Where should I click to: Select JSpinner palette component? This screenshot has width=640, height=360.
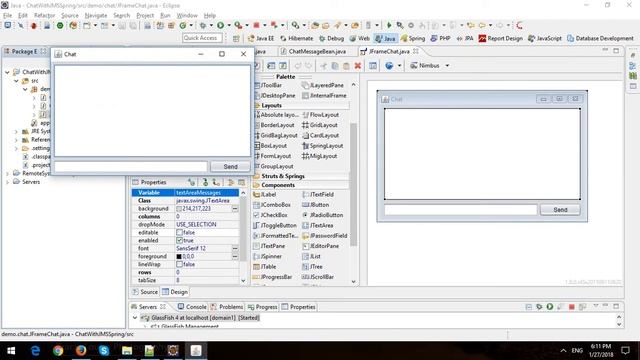tap(267, 256)
